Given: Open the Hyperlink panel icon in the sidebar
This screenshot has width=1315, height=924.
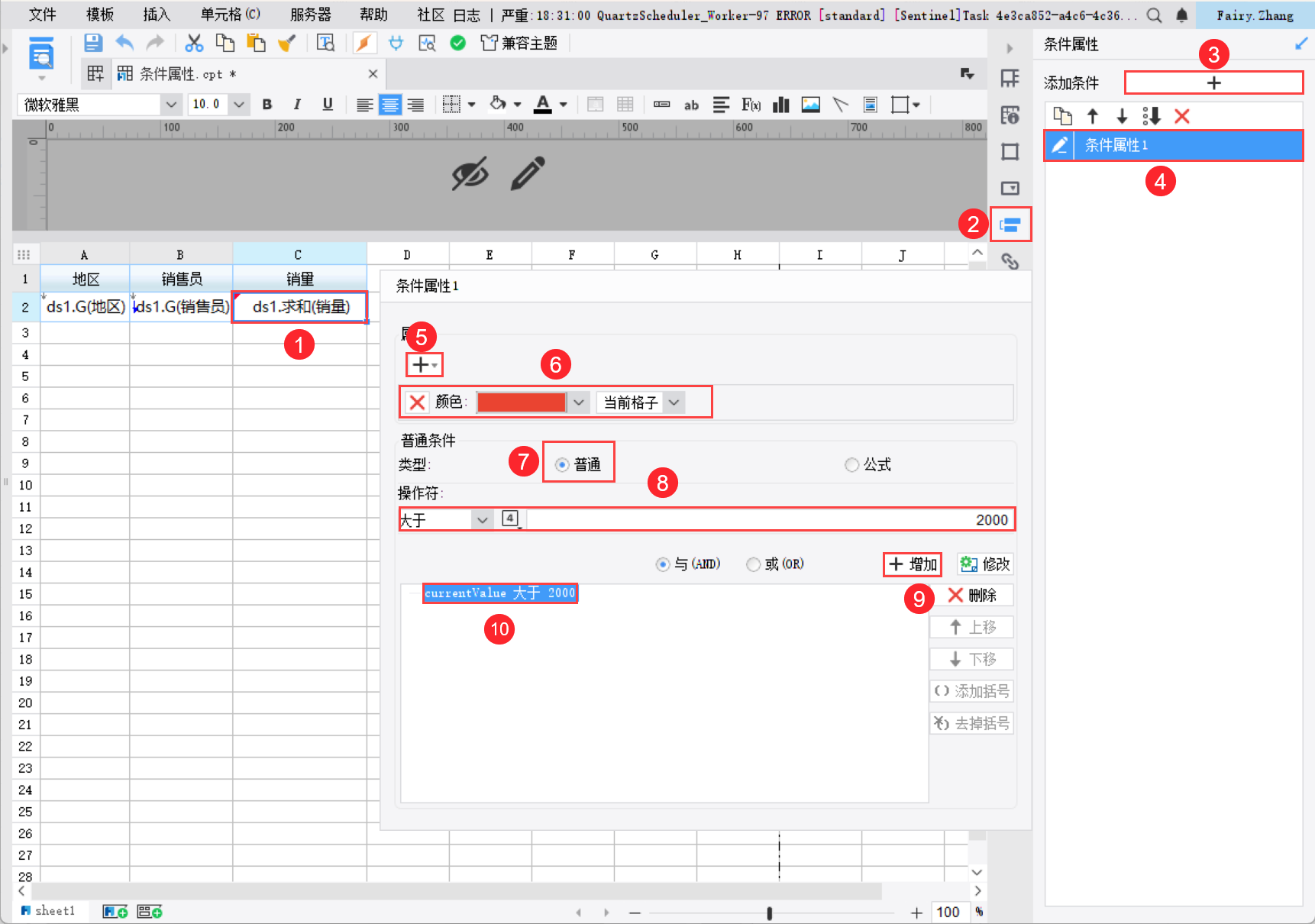Looking at the screenshot, I should tap(1010, 261).
